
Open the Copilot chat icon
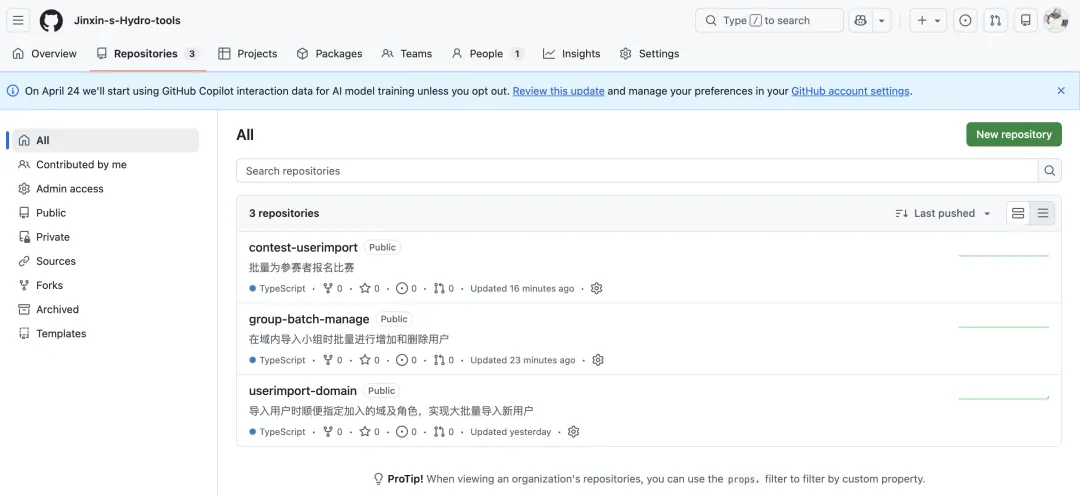pos(860,20)
